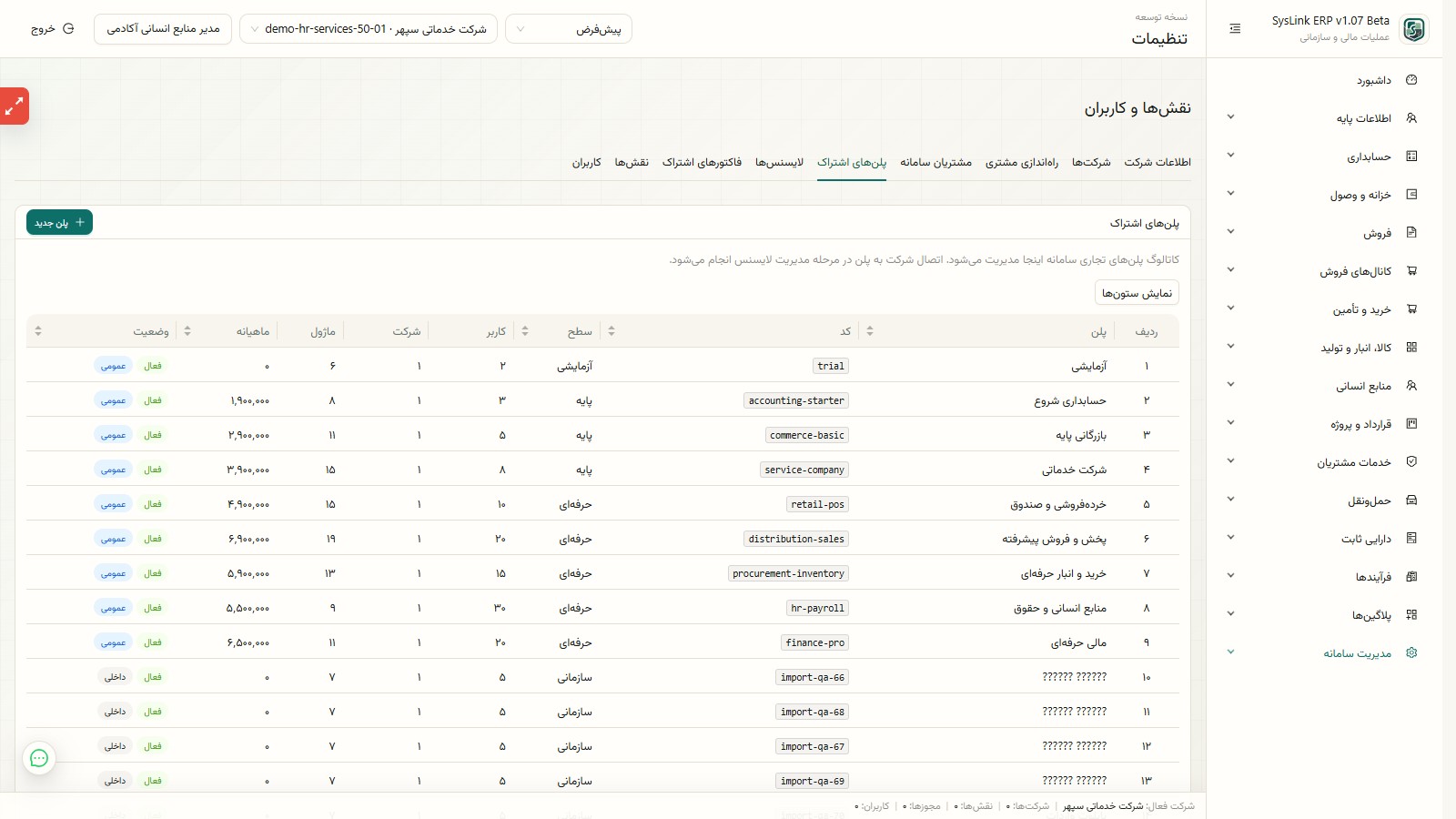Screen dimensions: 1456x819
Task: Click the کالا، انبار و تولید grid icon
Action: click(x=1411, y=348)
